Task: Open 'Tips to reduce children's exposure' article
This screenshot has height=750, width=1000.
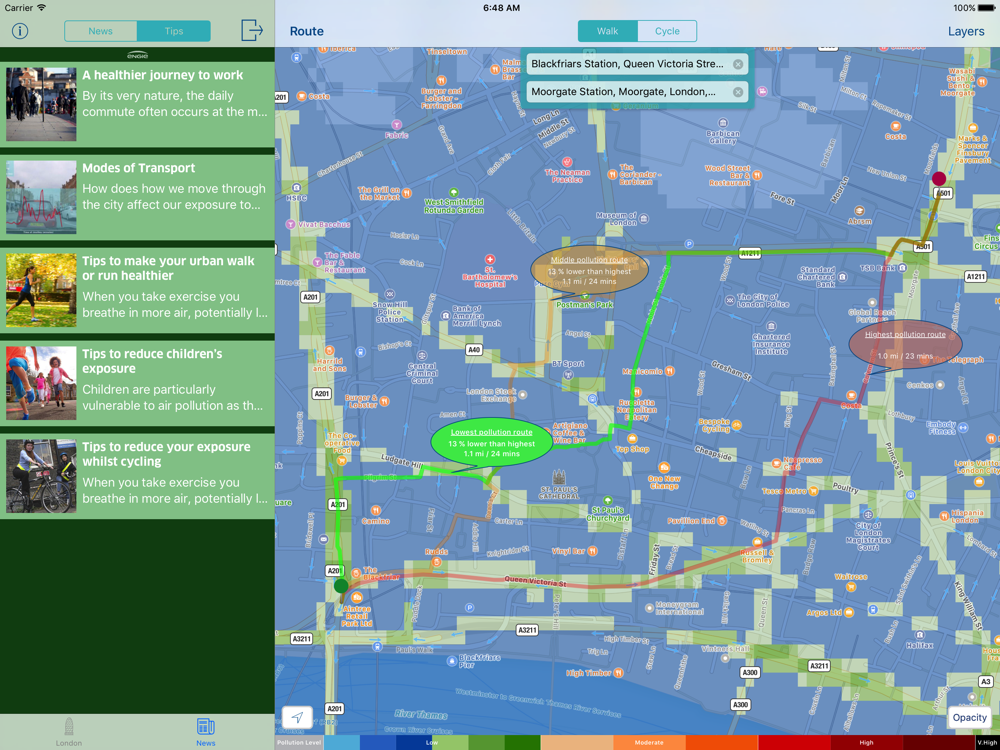Action: pyautogui.click(x=137, y=383)
